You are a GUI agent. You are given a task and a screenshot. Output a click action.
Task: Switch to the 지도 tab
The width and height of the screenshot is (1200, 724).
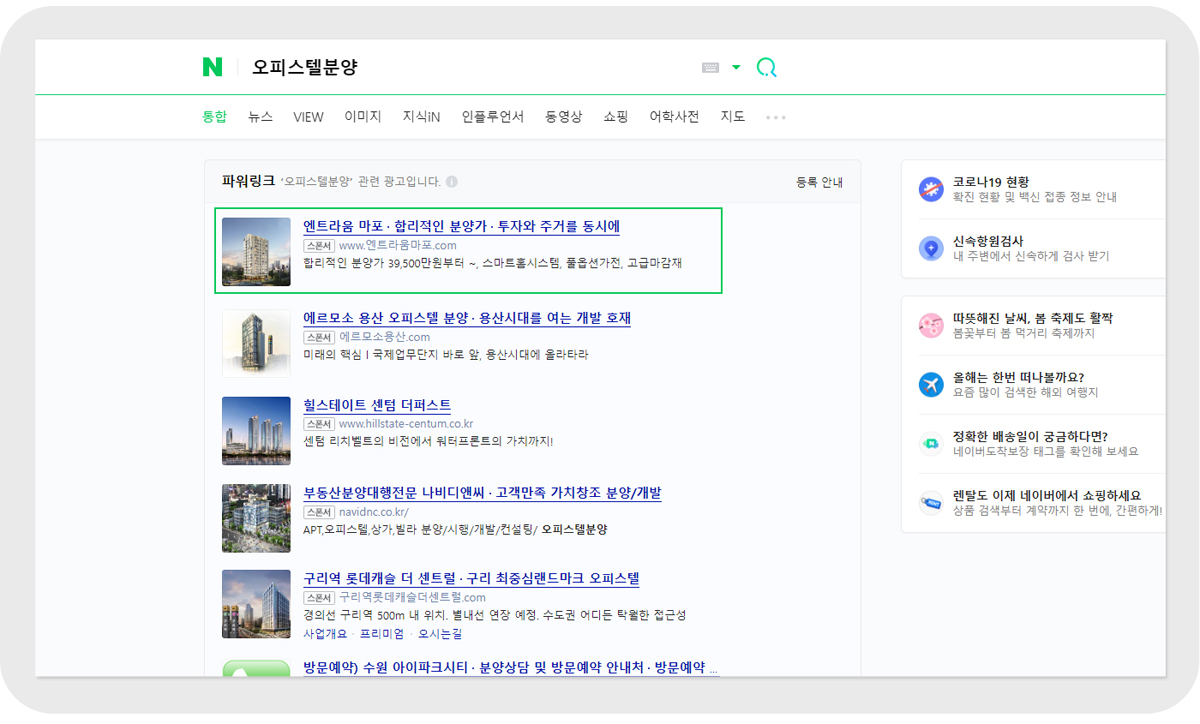point(733,117)
